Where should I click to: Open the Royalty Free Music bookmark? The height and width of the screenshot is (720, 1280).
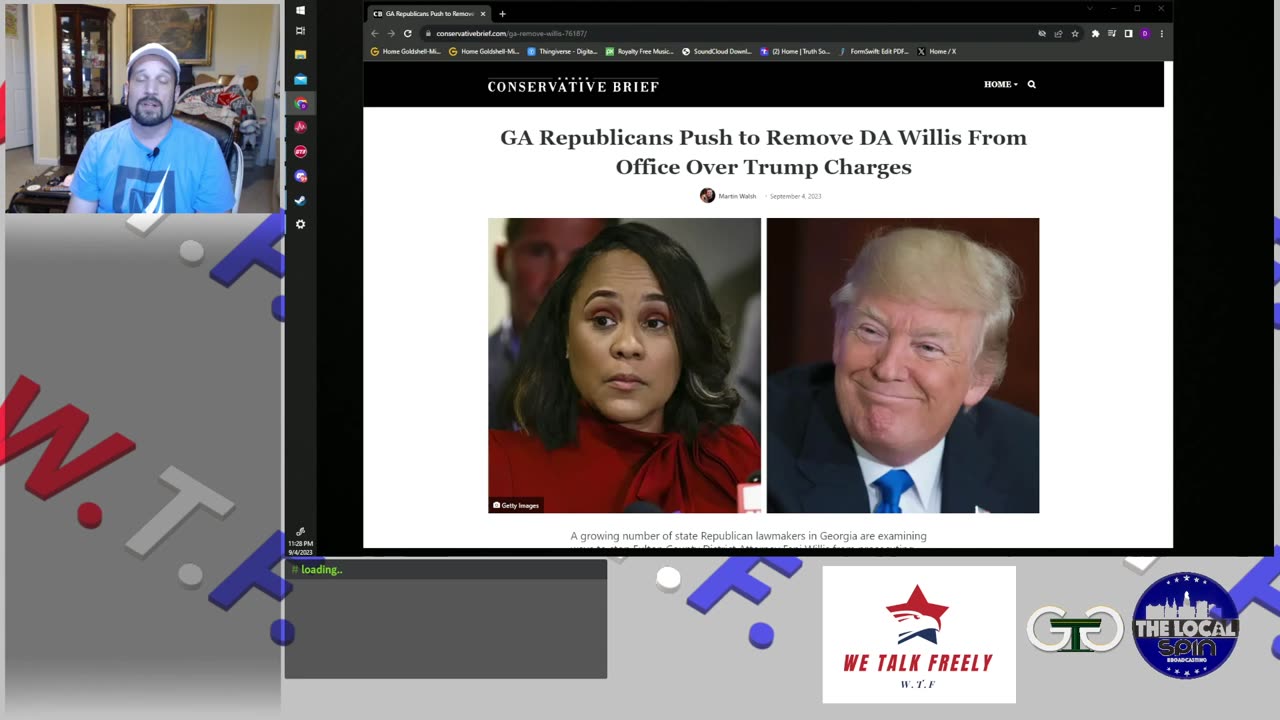640,51
